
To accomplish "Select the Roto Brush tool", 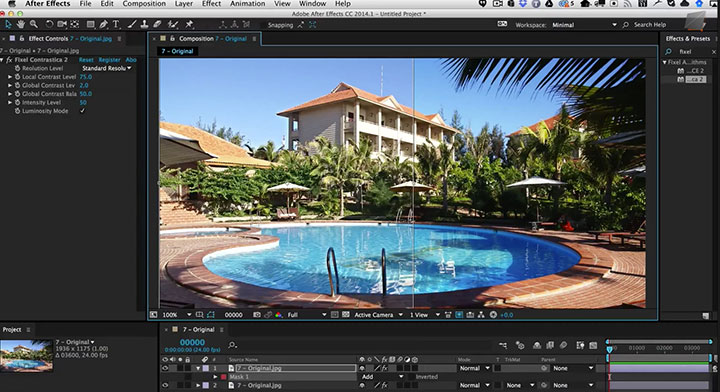I will (x=173, y=24).
